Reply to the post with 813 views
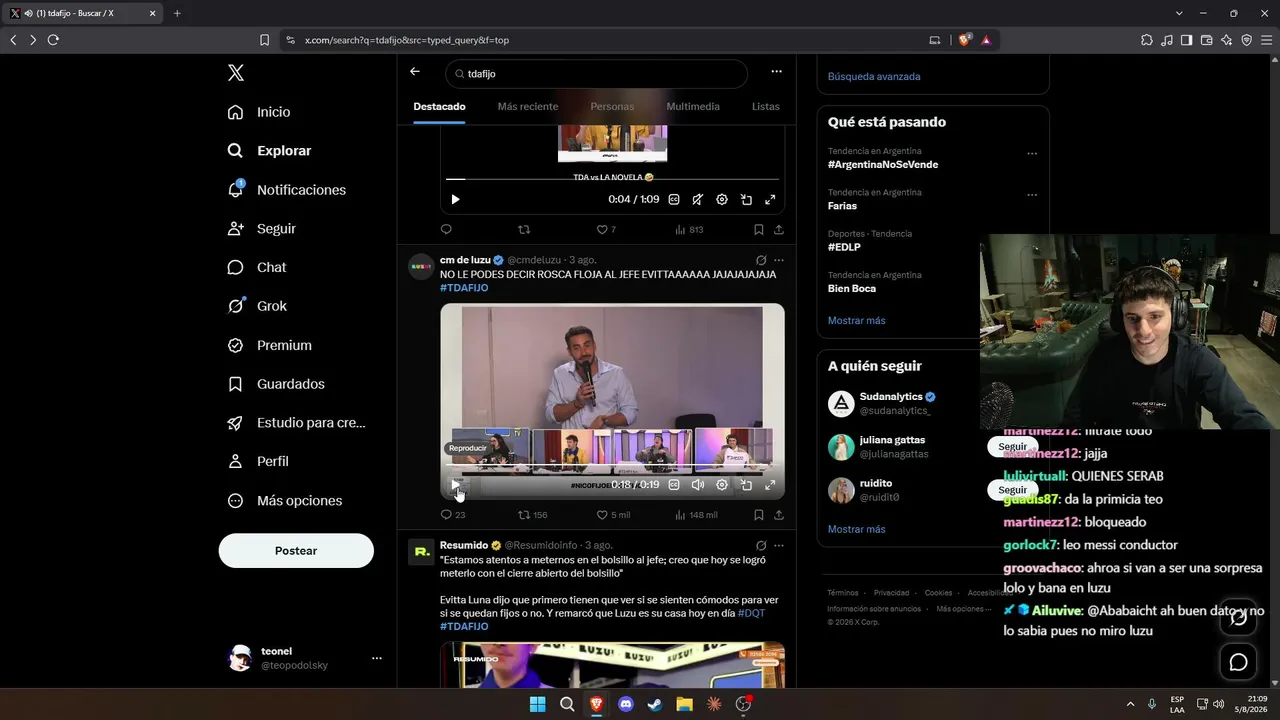The width and height of the screenshot is (1280, 720). click(446, 229)
